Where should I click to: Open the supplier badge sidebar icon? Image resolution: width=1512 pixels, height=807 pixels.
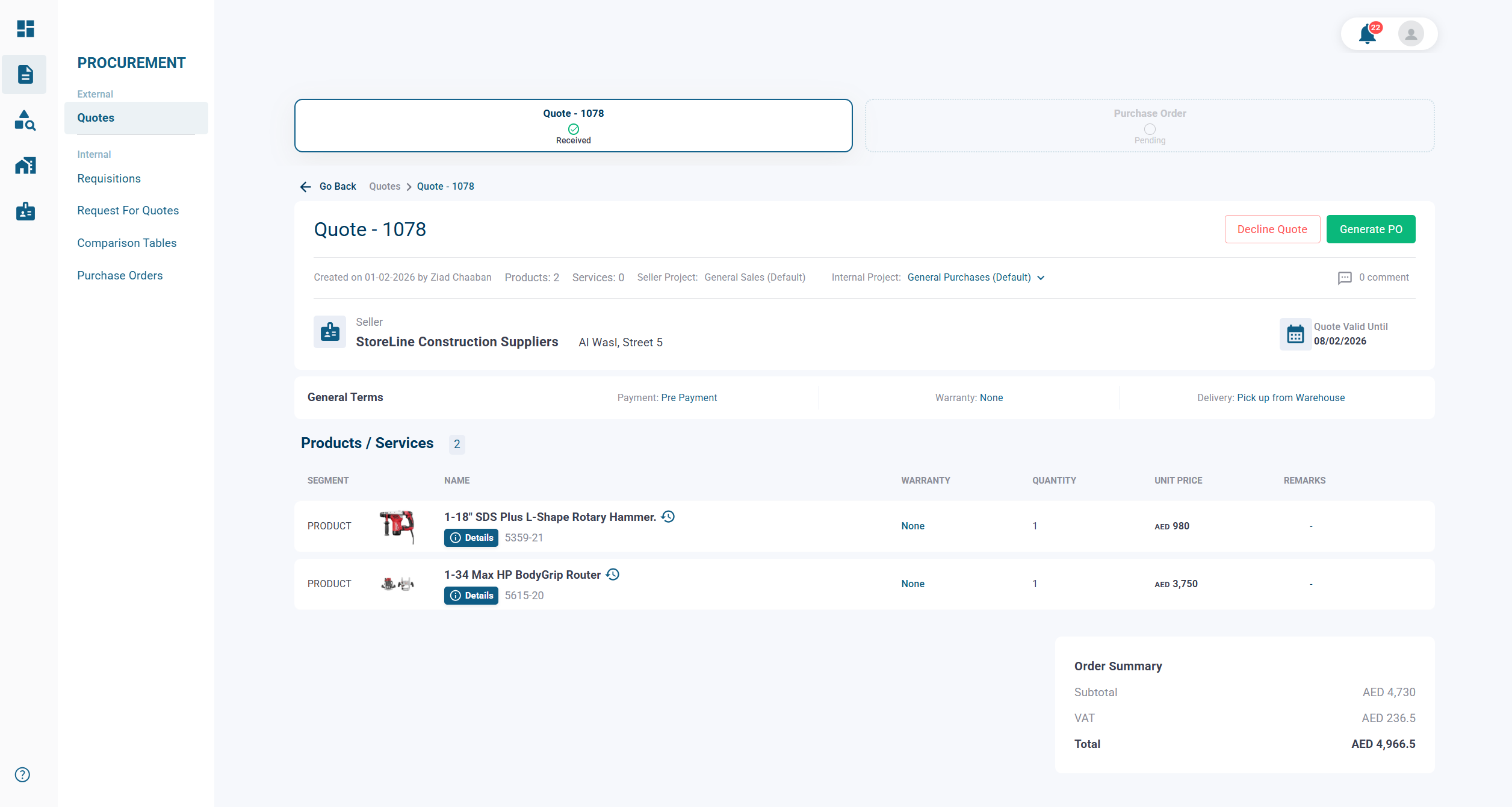click(25, 211)
